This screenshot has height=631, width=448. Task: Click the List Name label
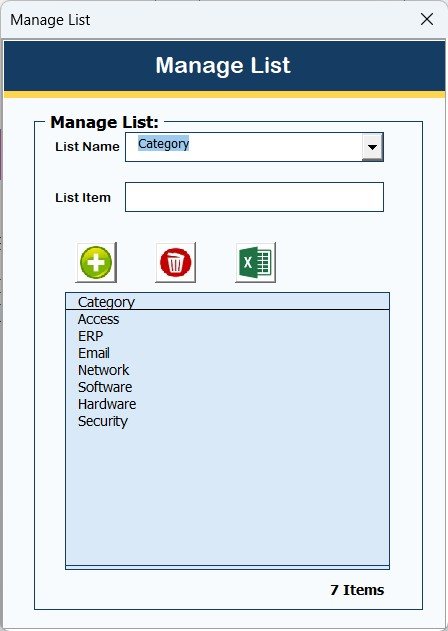tap(87, 146)
